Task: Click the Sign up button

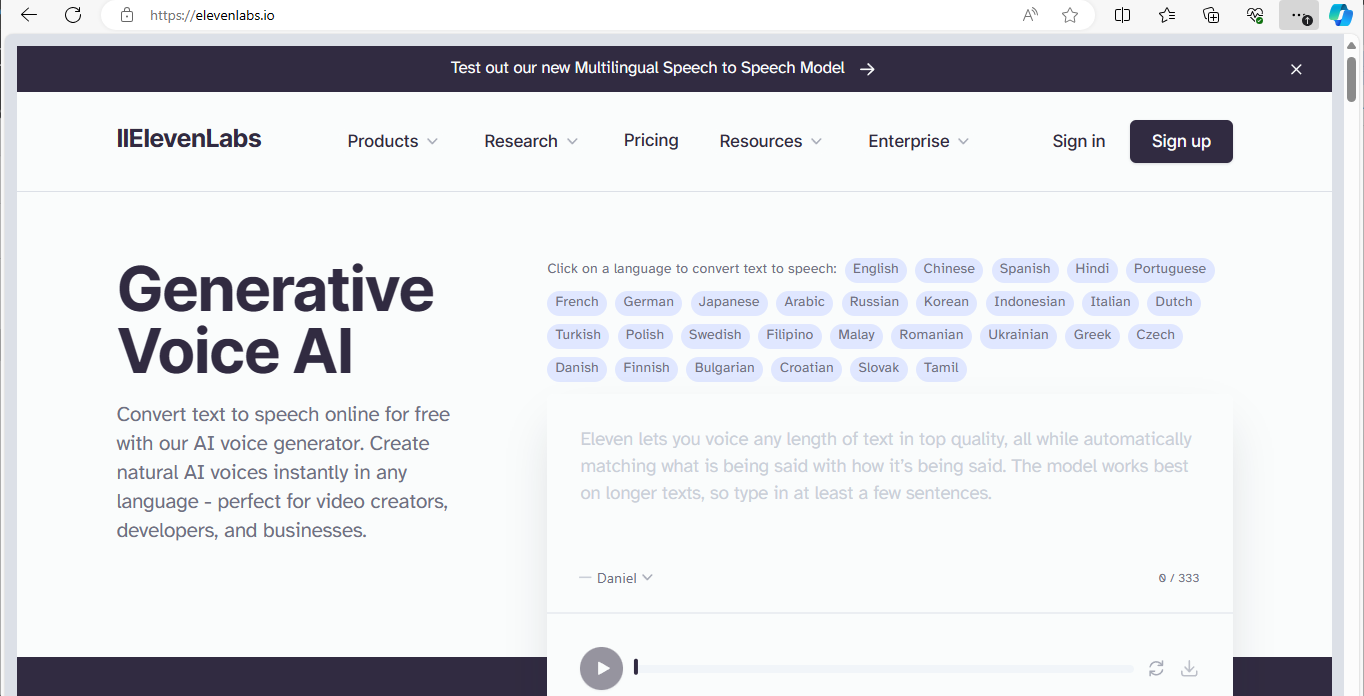Action: [1181, 141]
